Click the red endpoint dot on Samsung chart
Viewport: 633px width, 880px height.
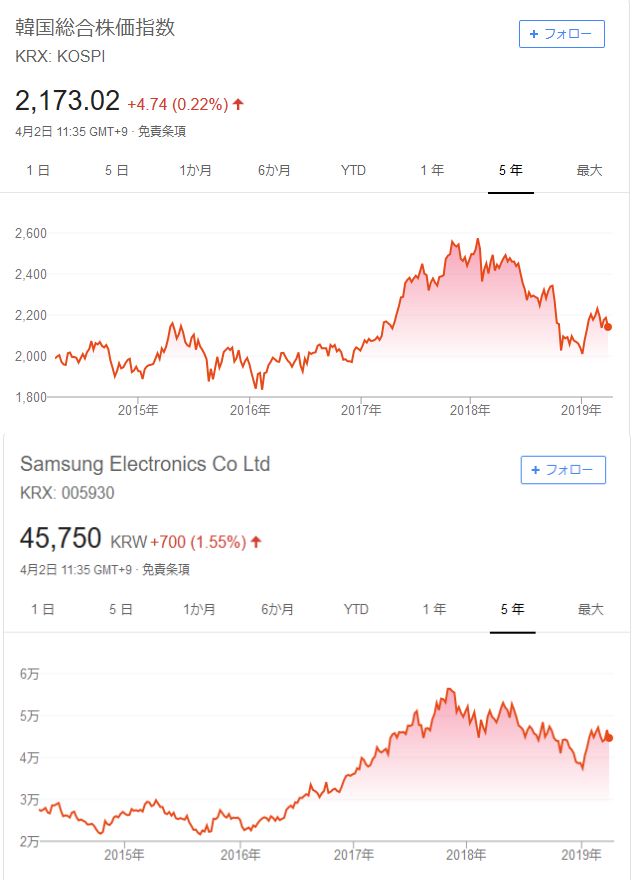click(610, 738)
